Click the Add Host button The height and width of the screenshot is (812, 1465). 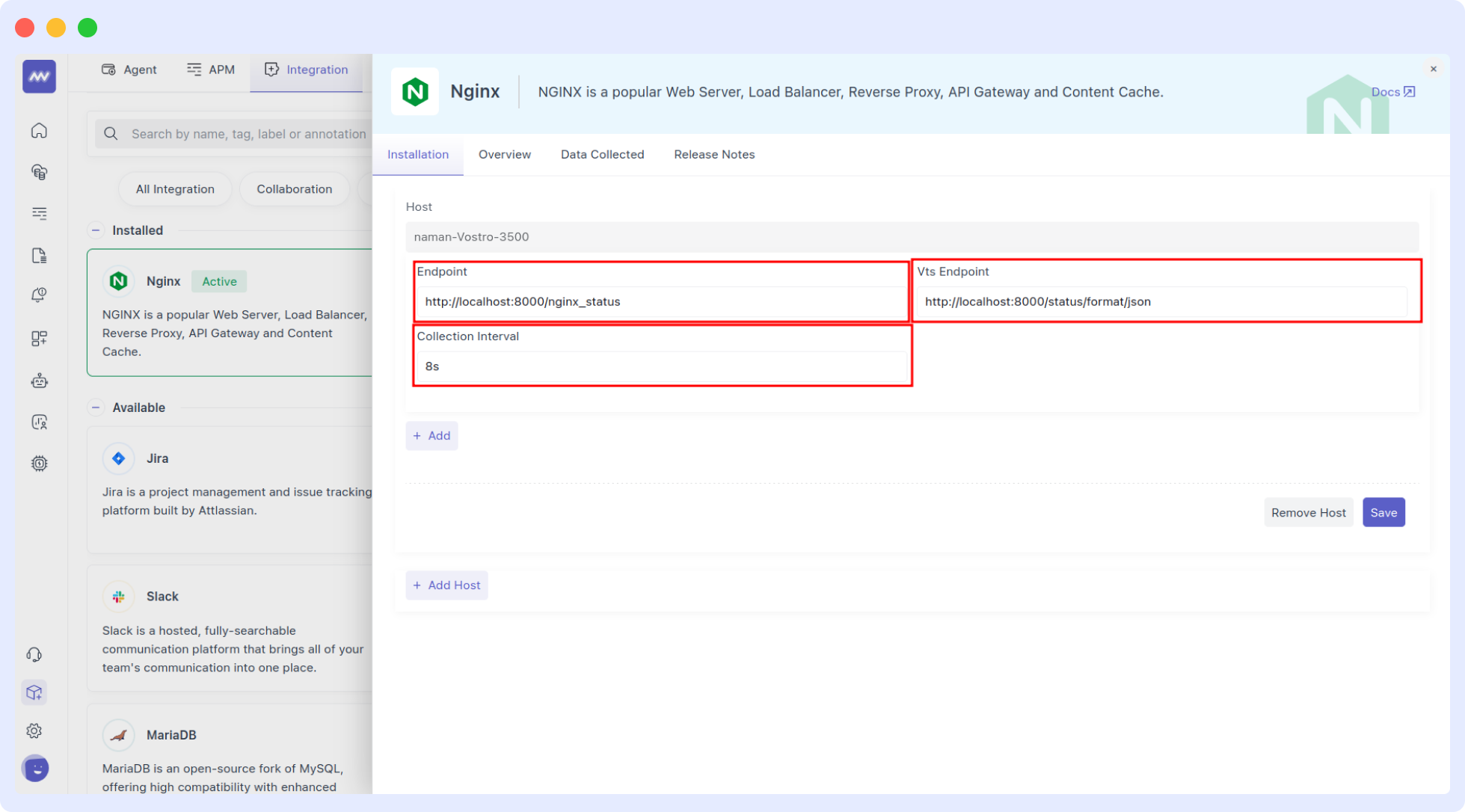[447, 584]
